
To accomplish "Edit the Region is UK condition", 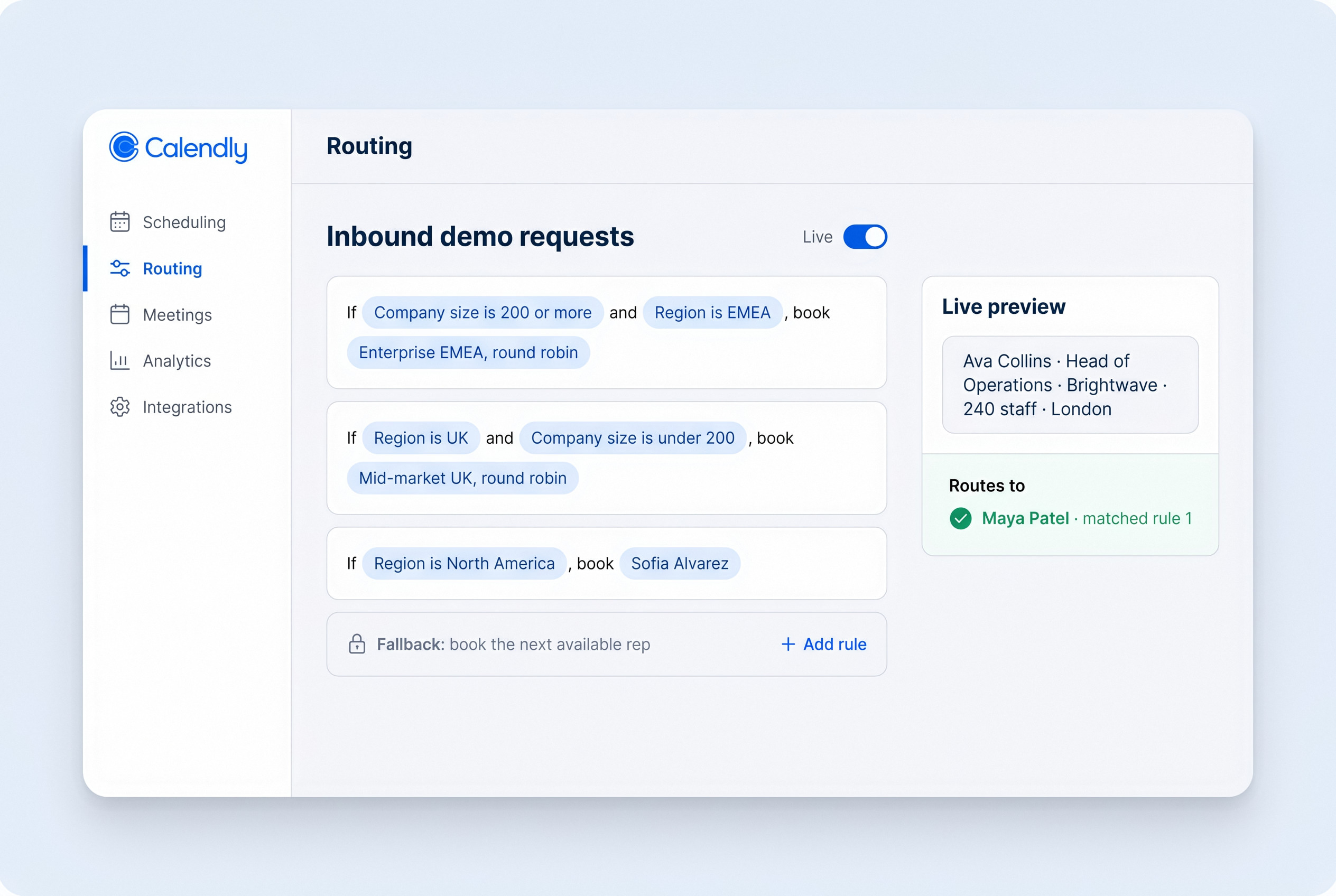I will tap(421, 438).
